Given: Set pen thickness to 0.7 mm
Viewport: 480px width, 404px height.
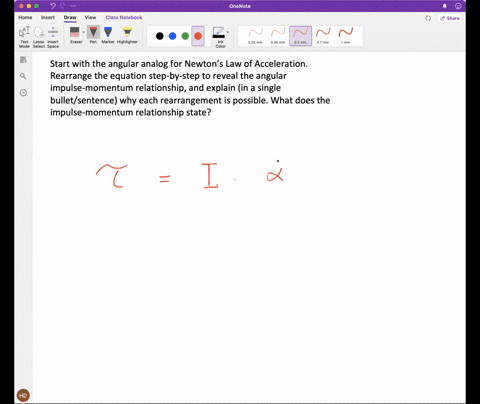Looking at the screenshot, I should pyautogui.click(x=323, y=36).
